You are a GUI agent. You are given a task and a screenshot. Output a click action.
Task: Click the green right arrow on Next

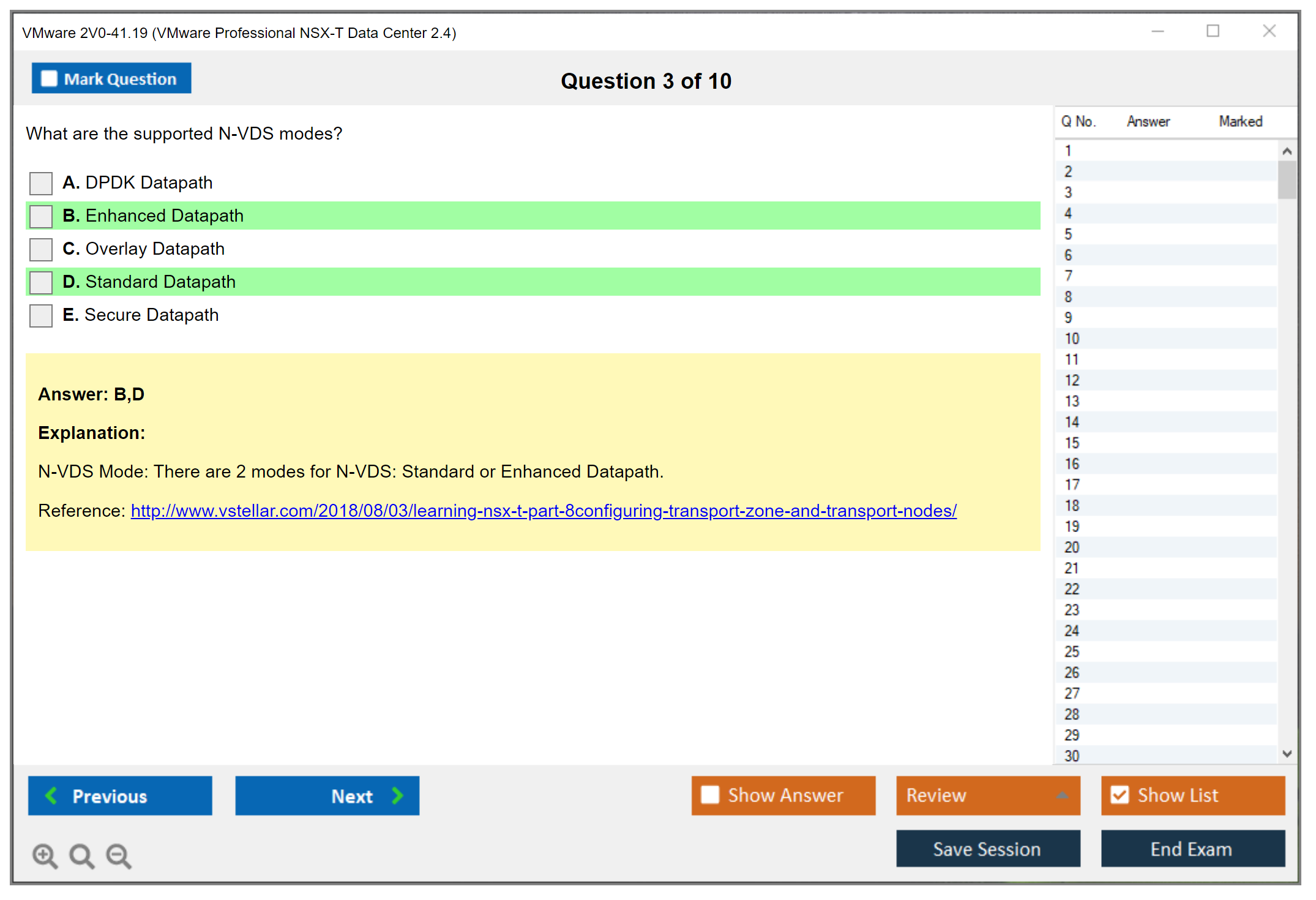click(x=397, y=796)
